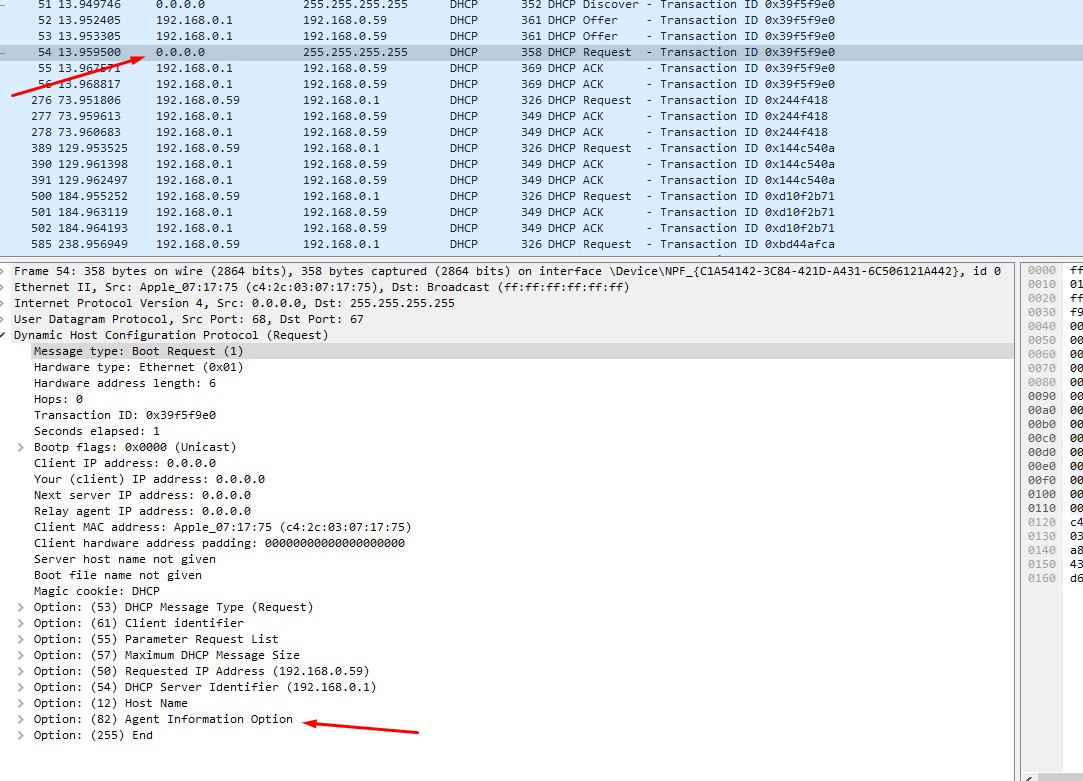Select hex offset 0120 row in bytes pane
The image size is (1083, 781).
point(1054,522)
